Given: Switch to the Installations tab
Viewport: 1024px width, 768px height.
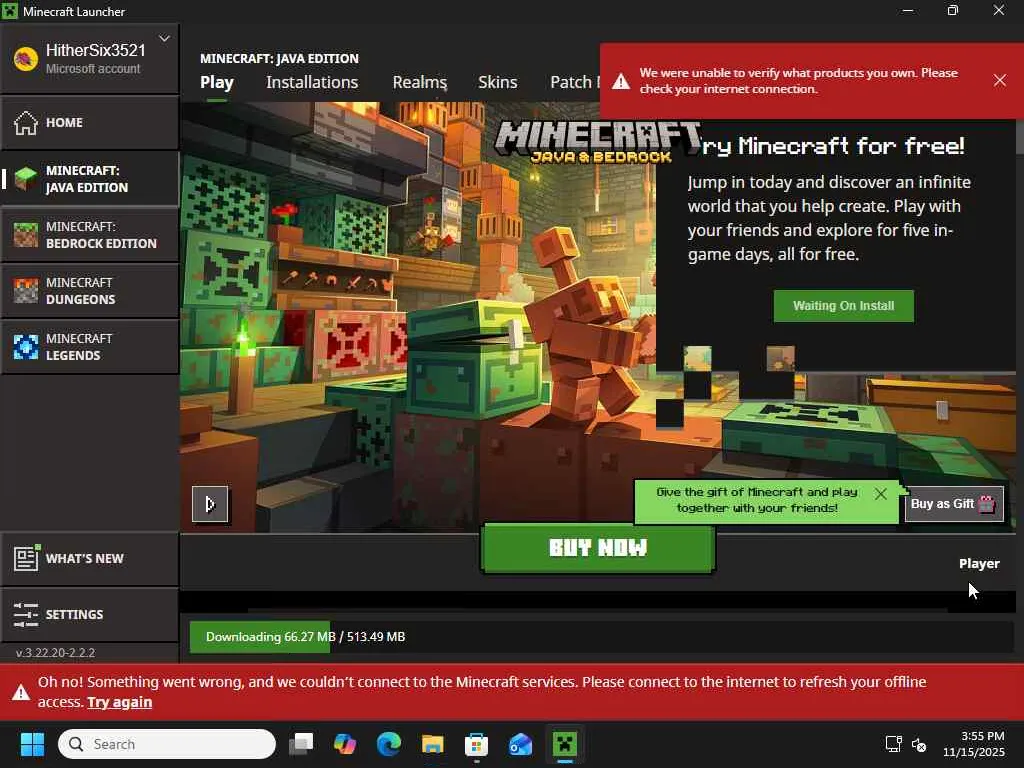Looking at the screenshot, I should (312, 82).
